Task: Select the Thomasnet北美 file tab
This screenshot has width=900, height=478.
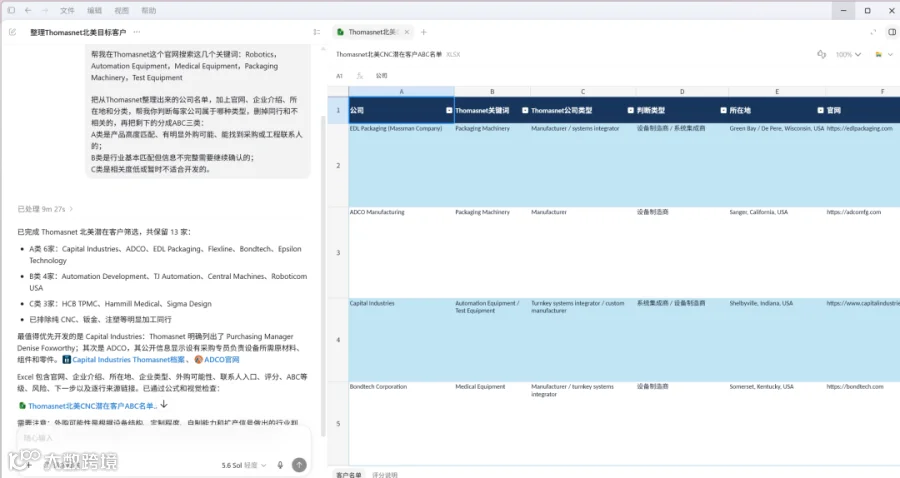Action: pos(373,32)
